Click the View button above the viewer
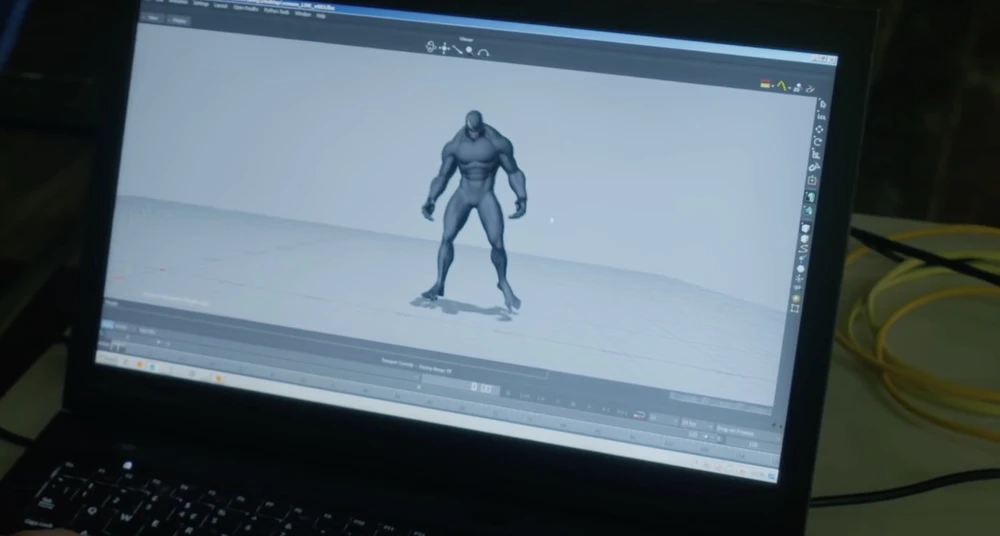 tap(153, 19)
